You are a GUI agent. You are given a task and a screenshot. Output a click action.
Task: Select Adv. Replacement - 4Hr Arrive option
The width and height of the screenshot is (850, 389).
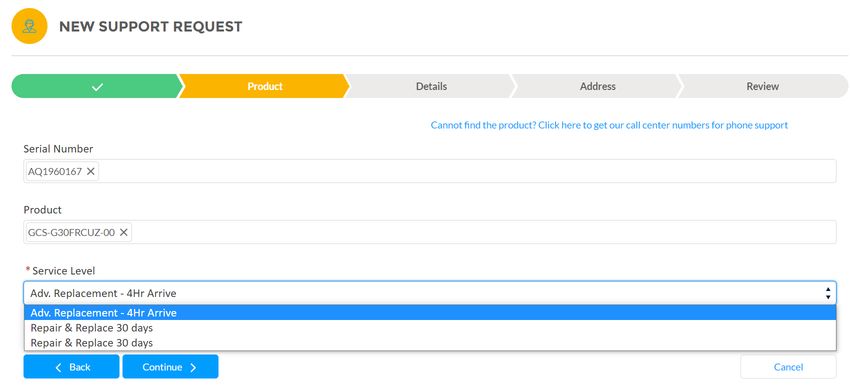coord(430,313)
